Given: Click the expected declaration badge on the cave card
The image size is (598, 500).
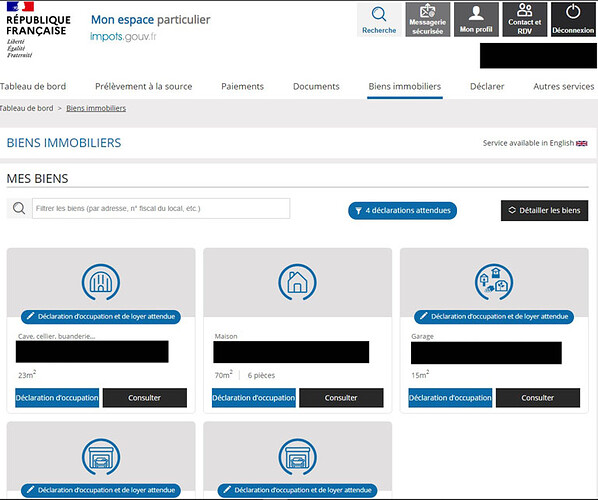Looking at the screenshot, I should tap(101, 317).
